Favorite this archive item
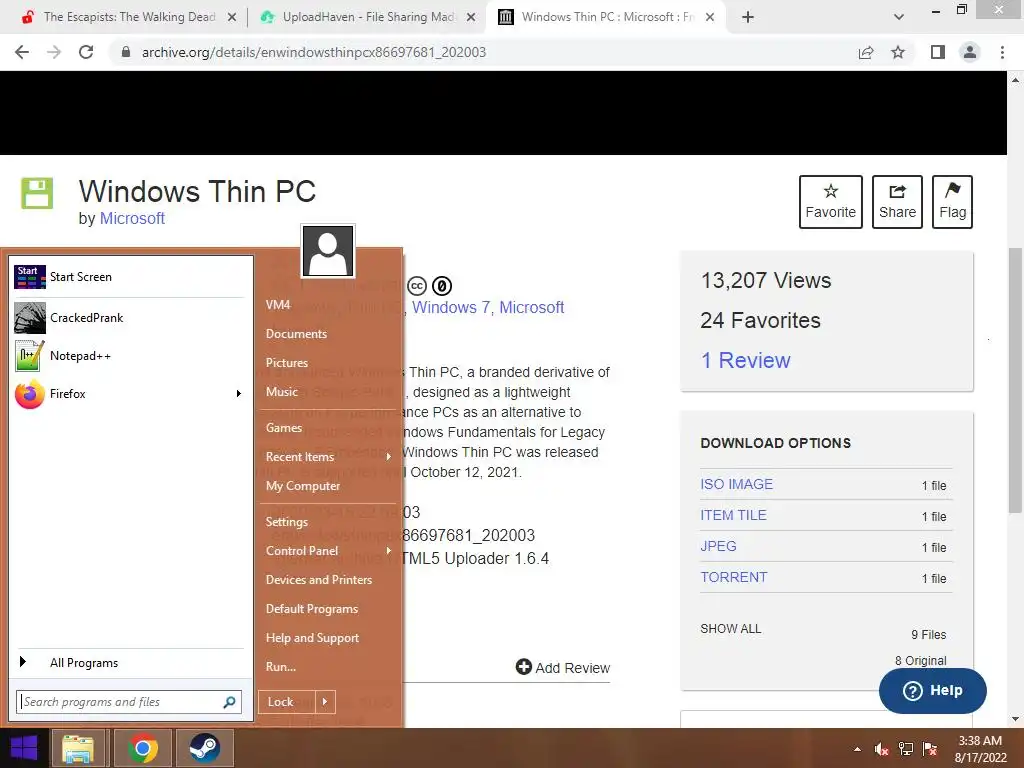Screen dimensions: 1024x768 [831, 202]
